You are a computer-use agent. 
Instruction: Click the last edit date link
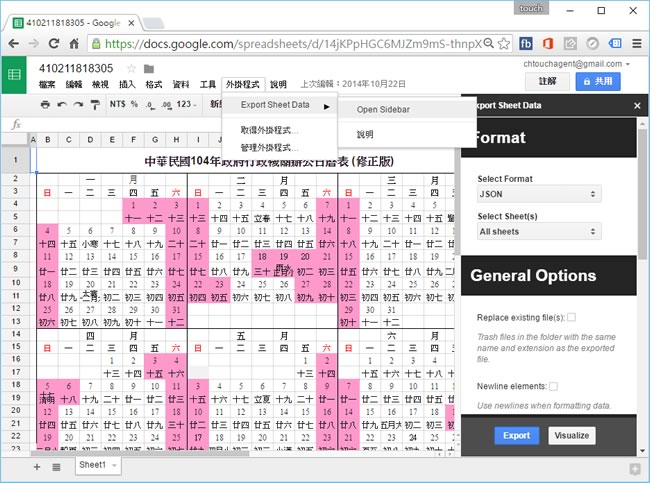353,84
